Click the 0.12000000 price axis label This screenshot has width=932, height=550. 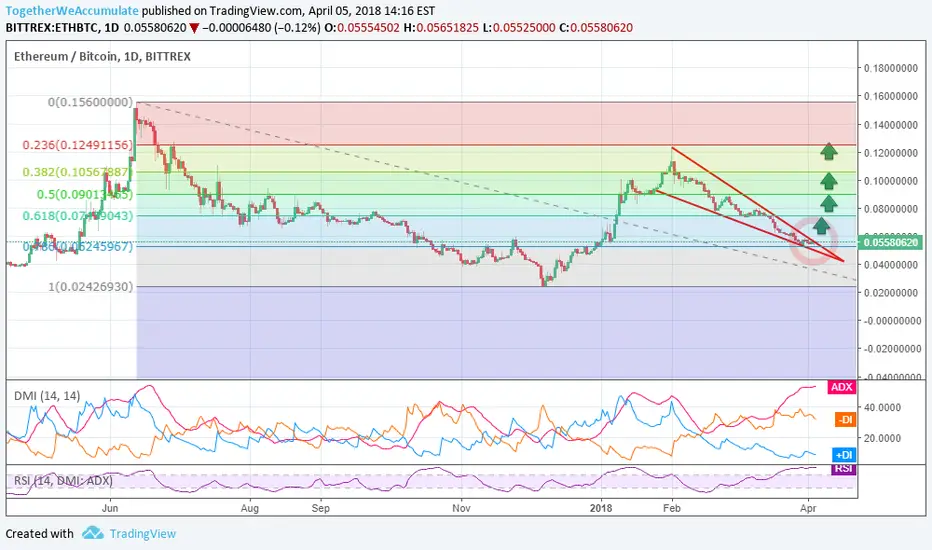891,153
